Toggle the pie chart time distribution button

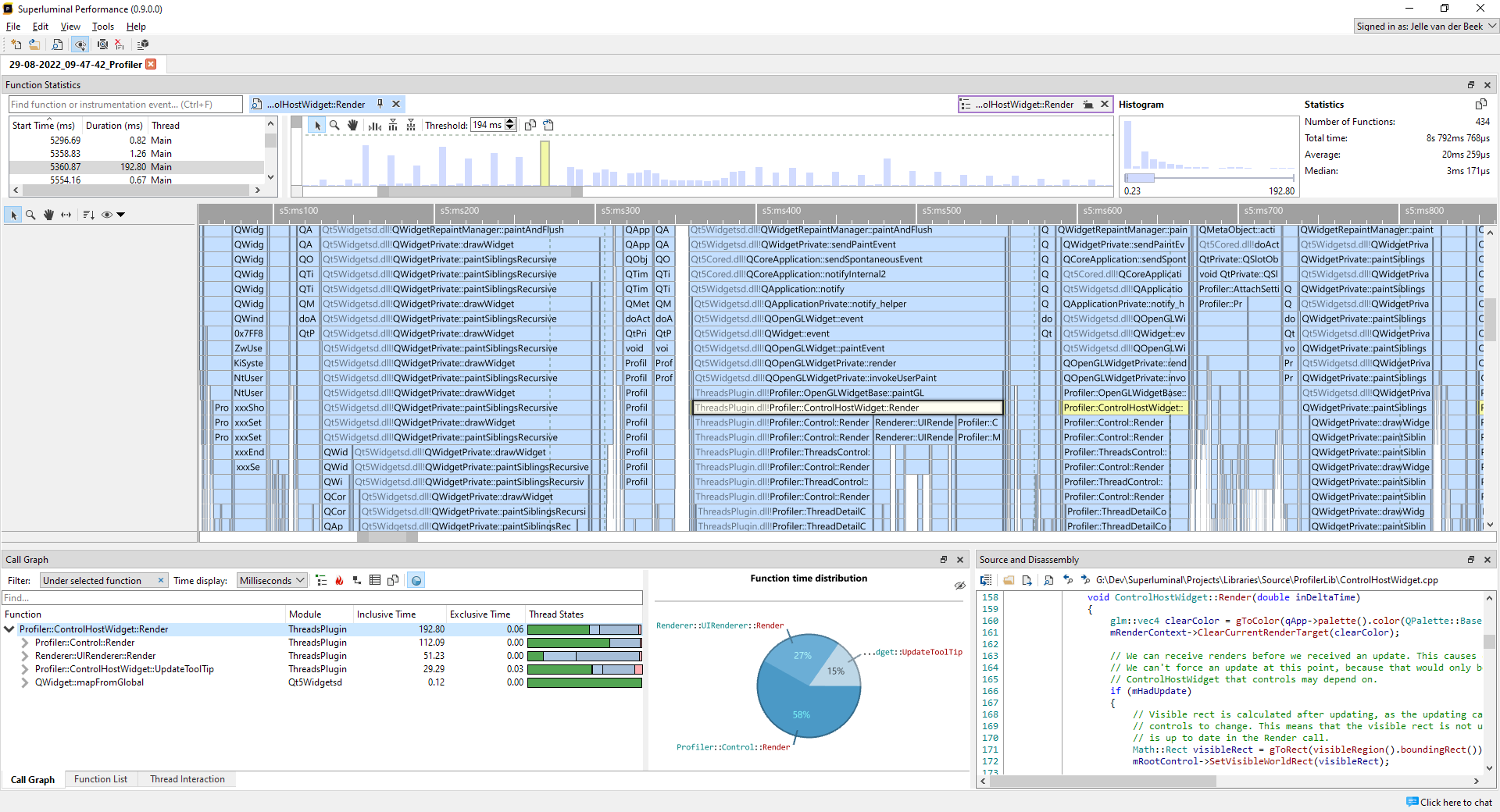[416, 580]
